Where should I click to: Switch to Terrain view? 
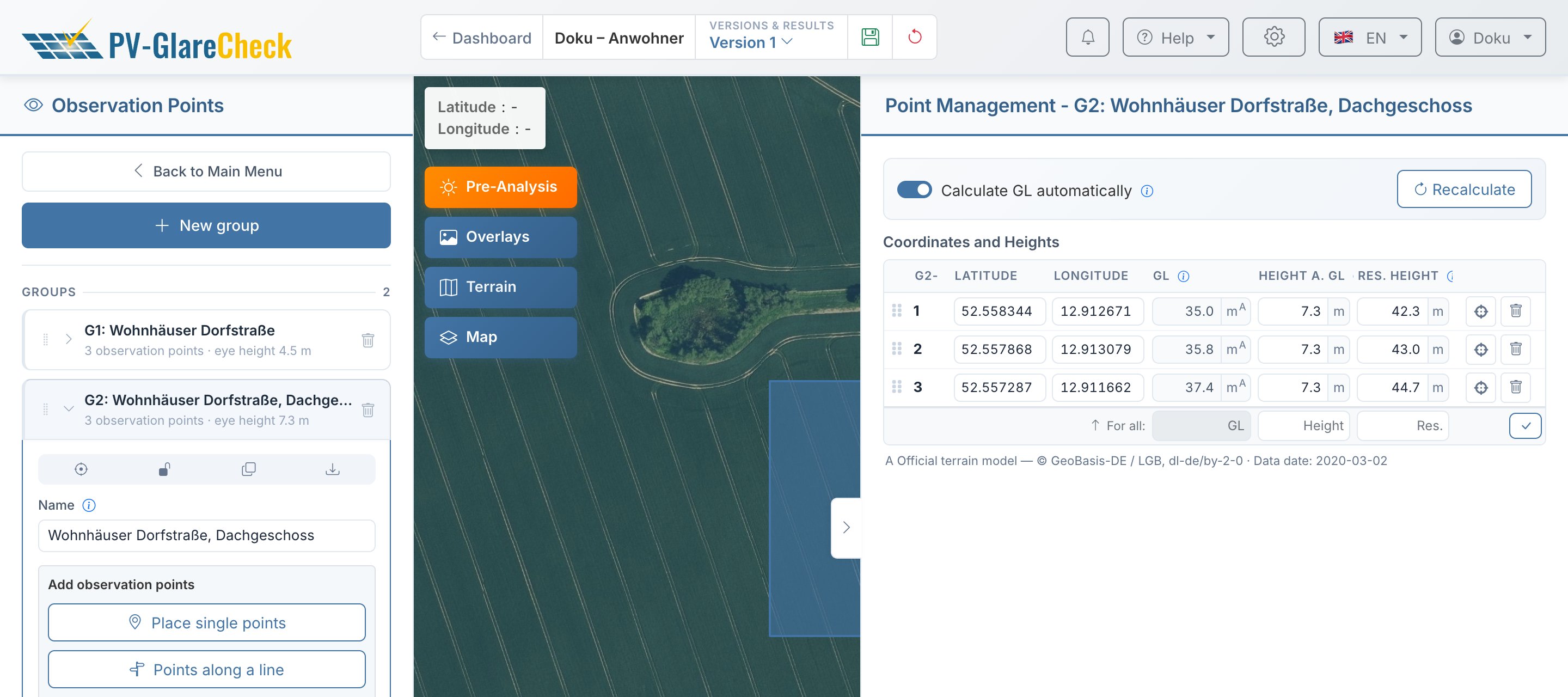coord(500,287)
